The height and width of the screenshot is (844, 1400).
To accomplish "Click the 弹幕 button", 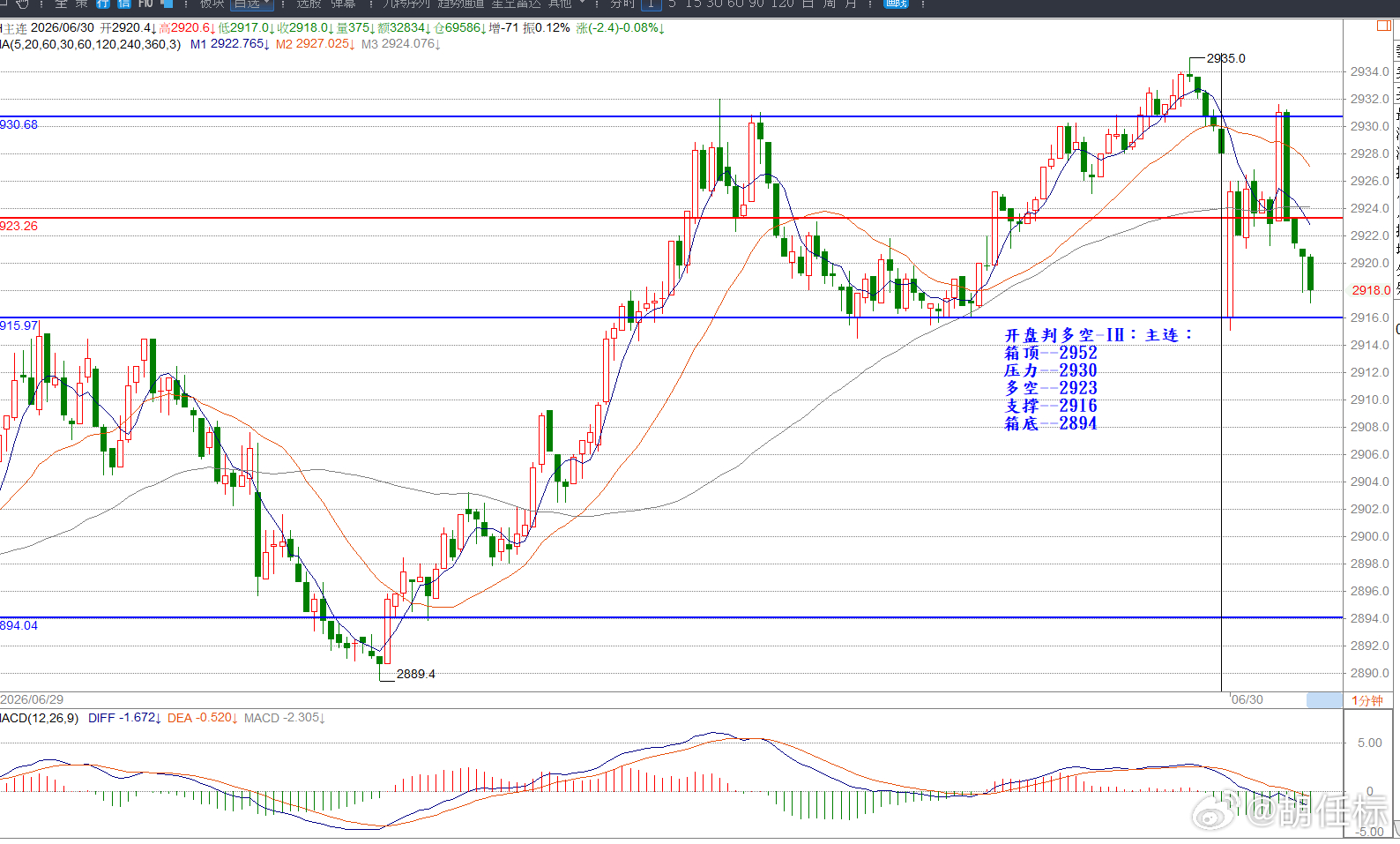I will click(x=344, y=4).
